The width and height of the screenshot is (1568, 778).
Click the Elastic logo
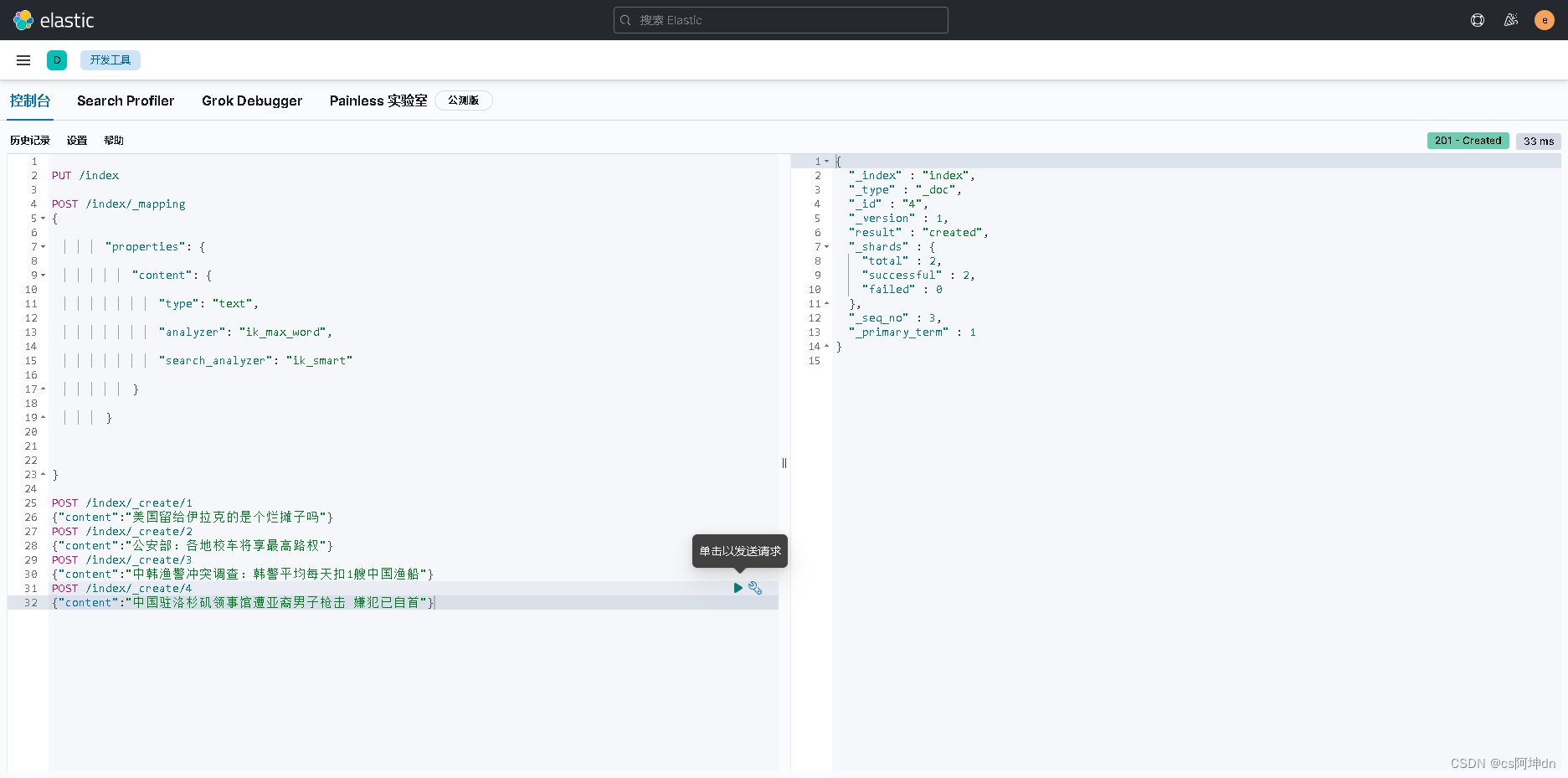point(54,20)
